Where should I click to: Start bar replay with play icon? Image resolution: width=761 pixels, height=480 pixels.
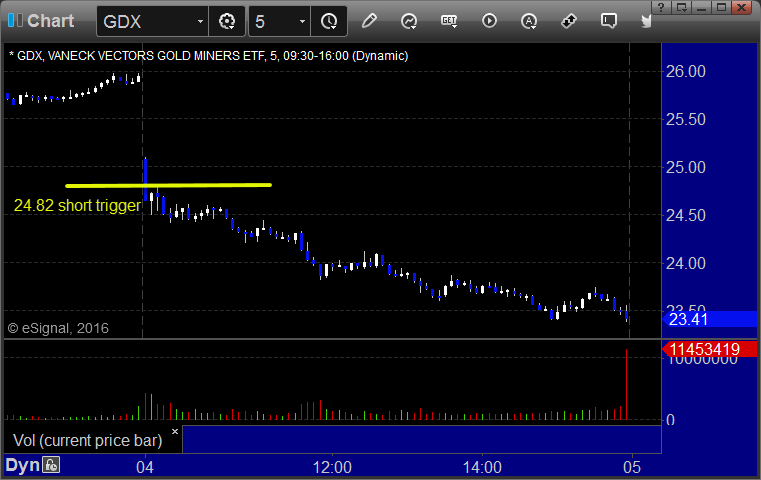(x=489, y=21)
